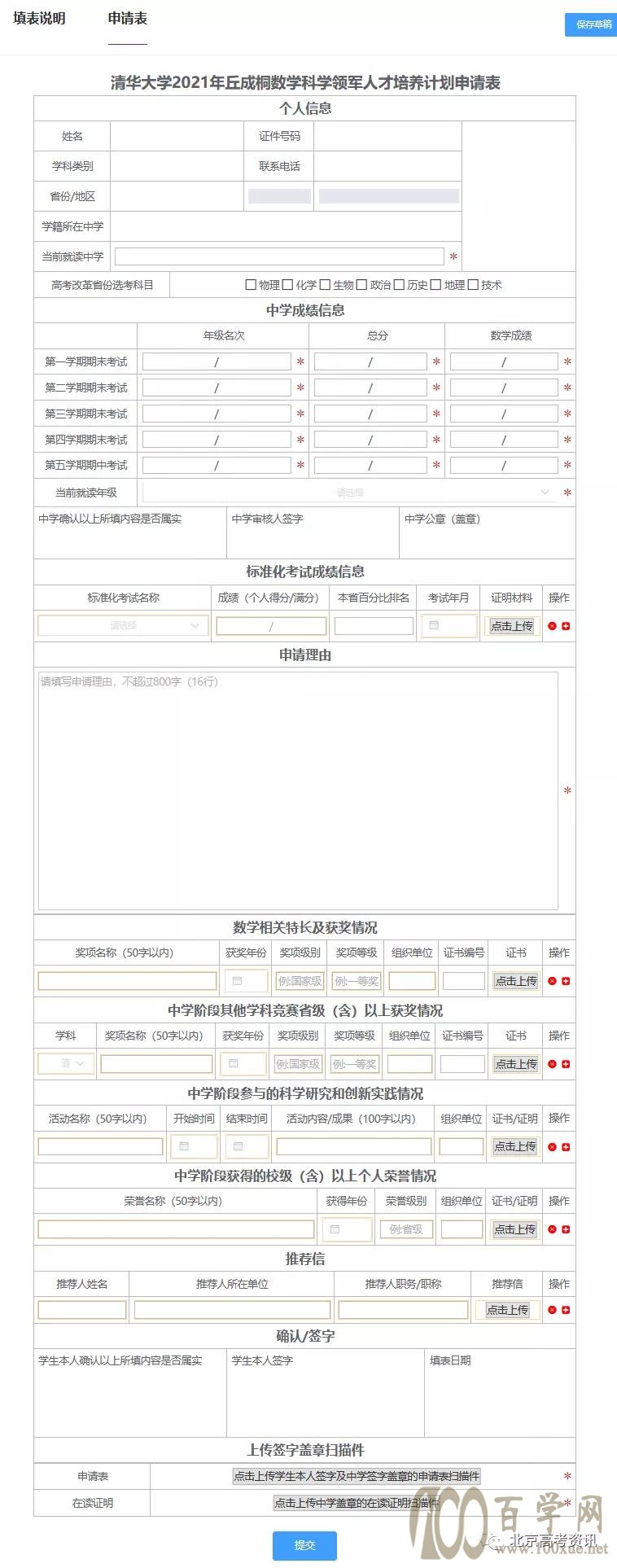Add another competitions row with plus icon
This screenshot has width=617, height=1568.
pyautogui.click(x=566, y=1064)
